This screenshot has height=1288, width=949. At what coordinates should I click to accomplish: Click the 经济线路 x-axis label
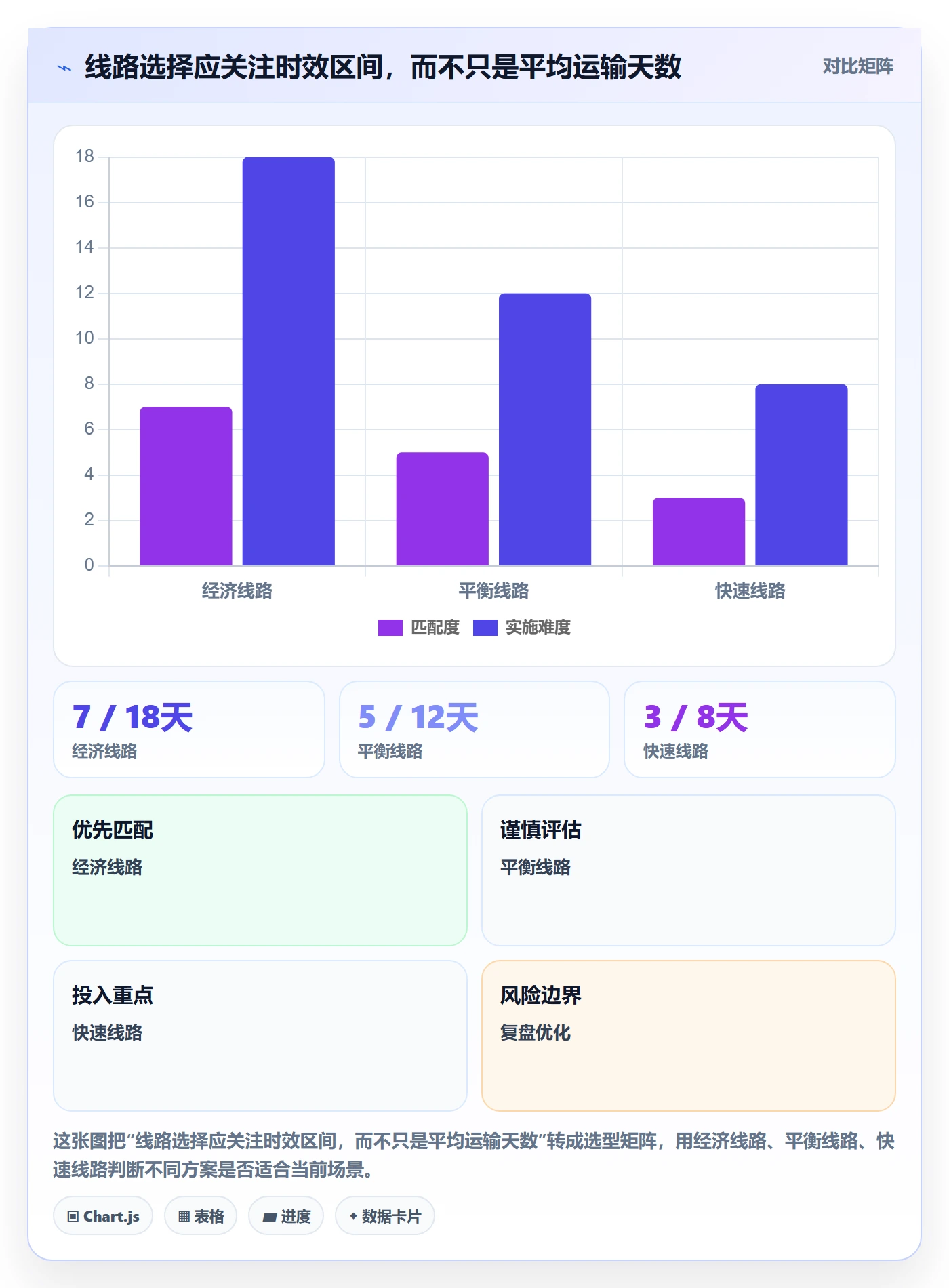coord(237,590)
